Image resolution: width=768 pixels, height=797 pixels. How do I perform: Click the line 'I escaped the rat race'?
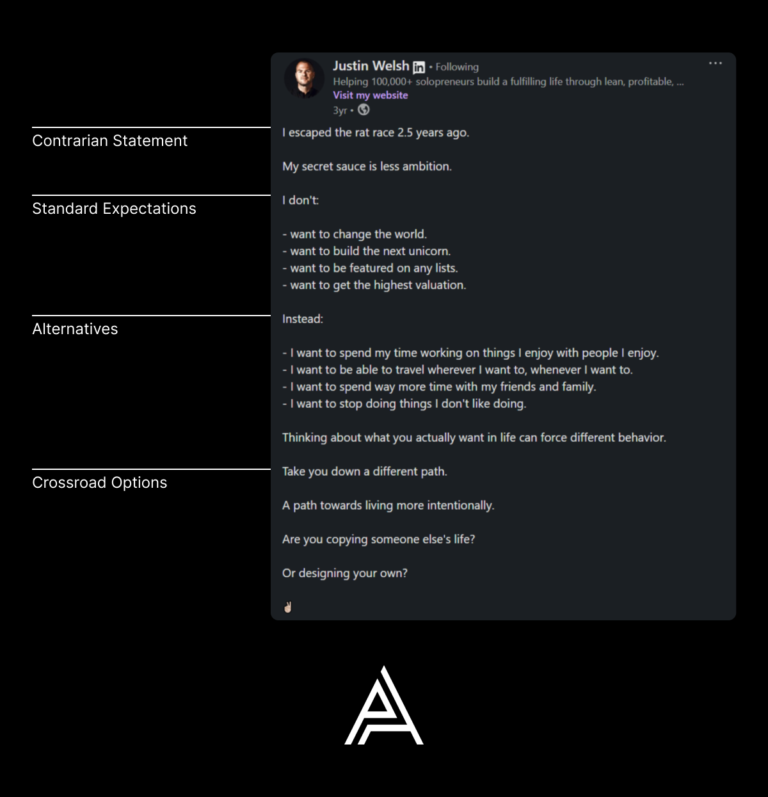pyautogui.click(x=376, y=133)
